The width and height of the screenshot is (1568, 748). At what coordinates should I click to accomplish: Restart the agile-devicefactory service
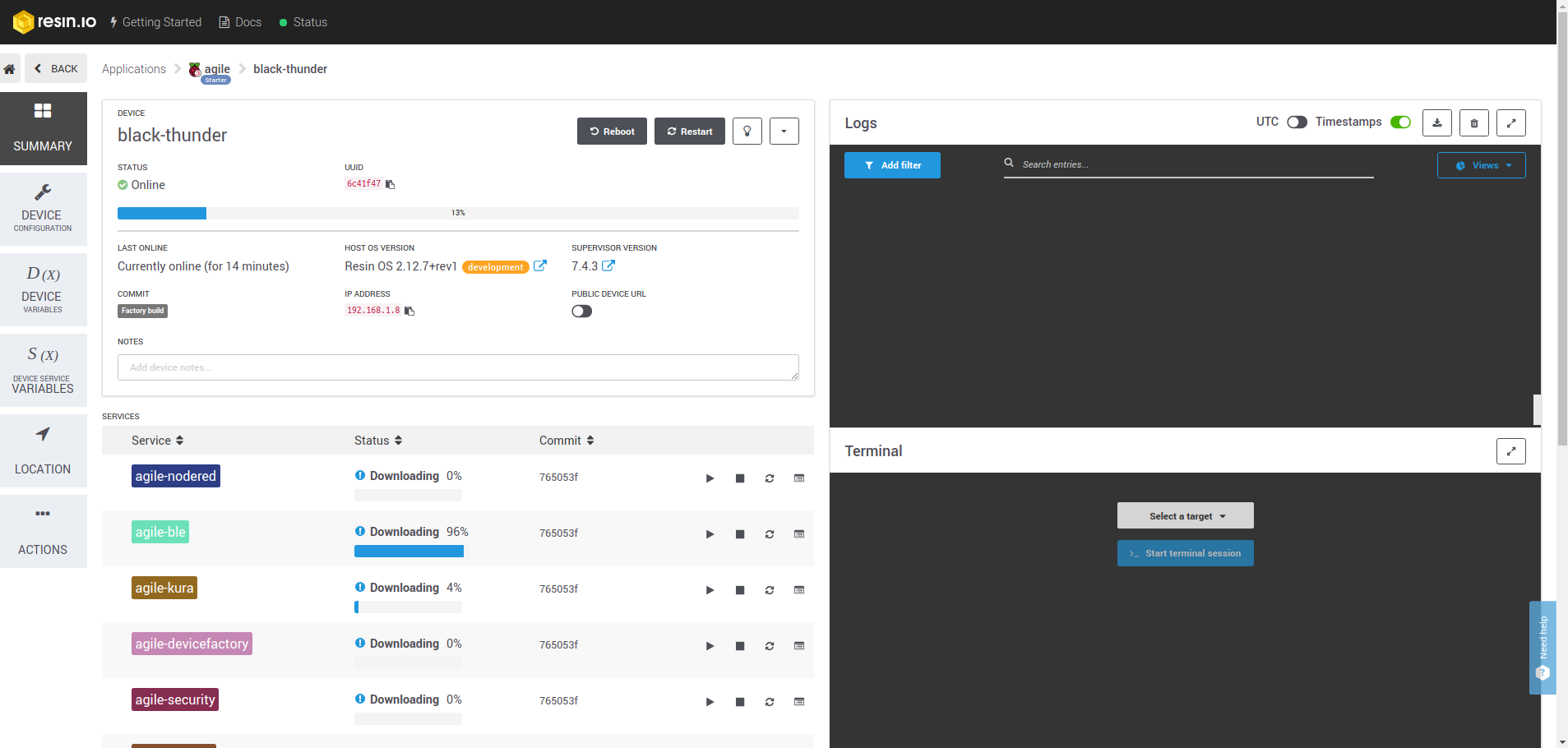click(770, 646)
